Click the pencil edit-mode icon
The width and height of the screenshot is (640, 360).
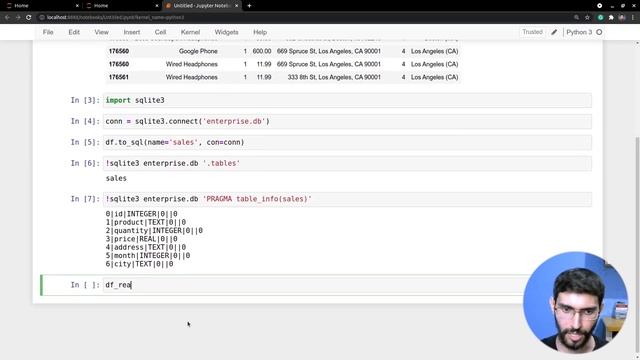(554, 32)
